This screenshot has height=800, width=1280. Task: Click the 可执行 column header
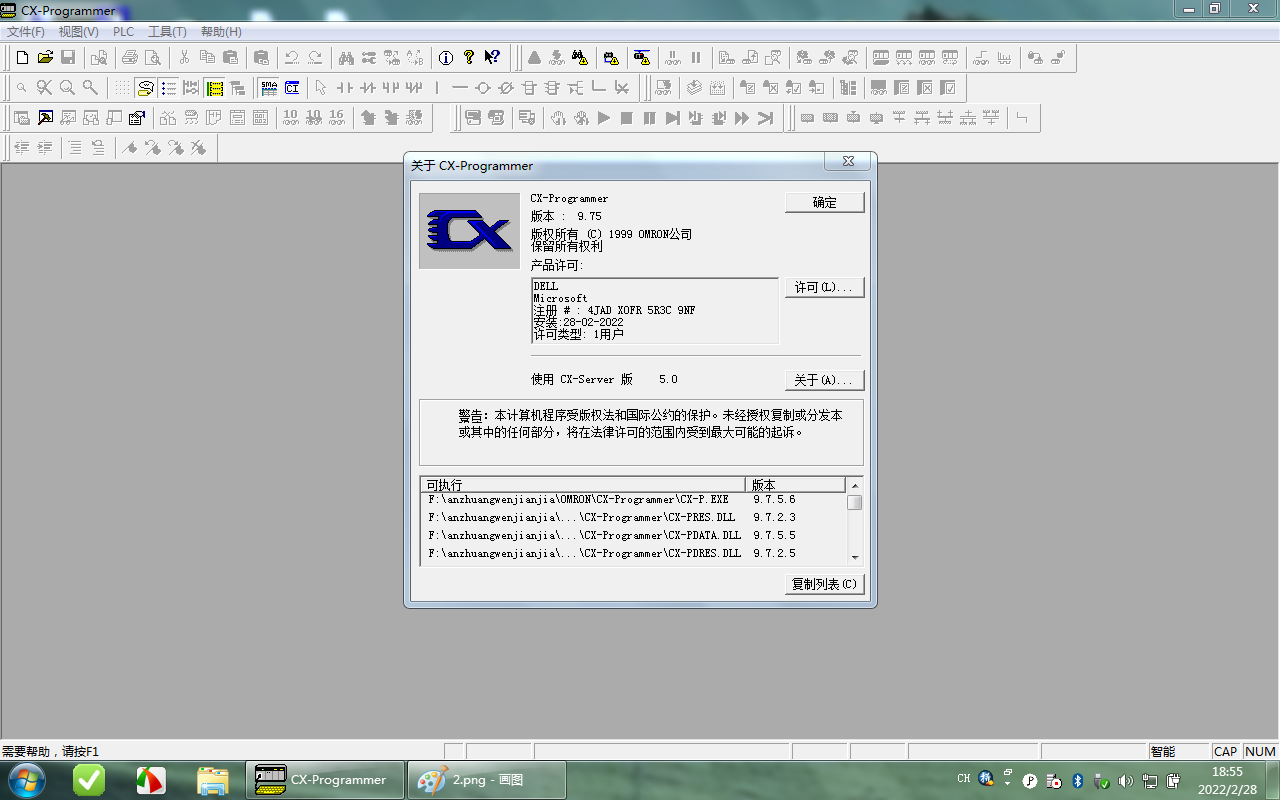582,485
